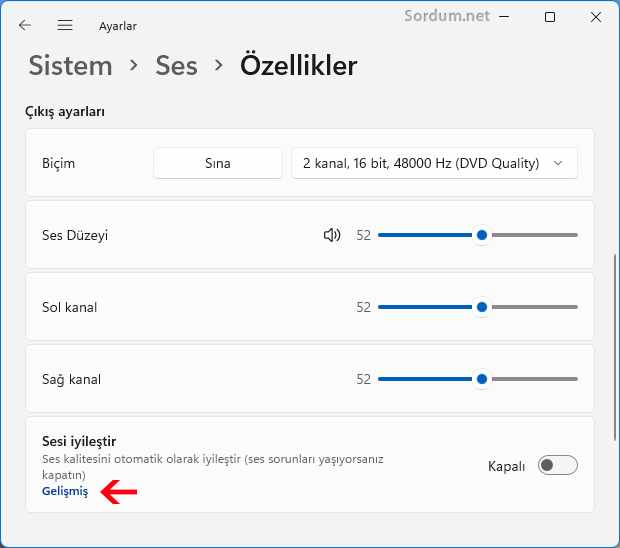Mute audio via the Ses Düzeyi speaker icon
Viewport: 620px width, 548px height.
tap(332, 235)
